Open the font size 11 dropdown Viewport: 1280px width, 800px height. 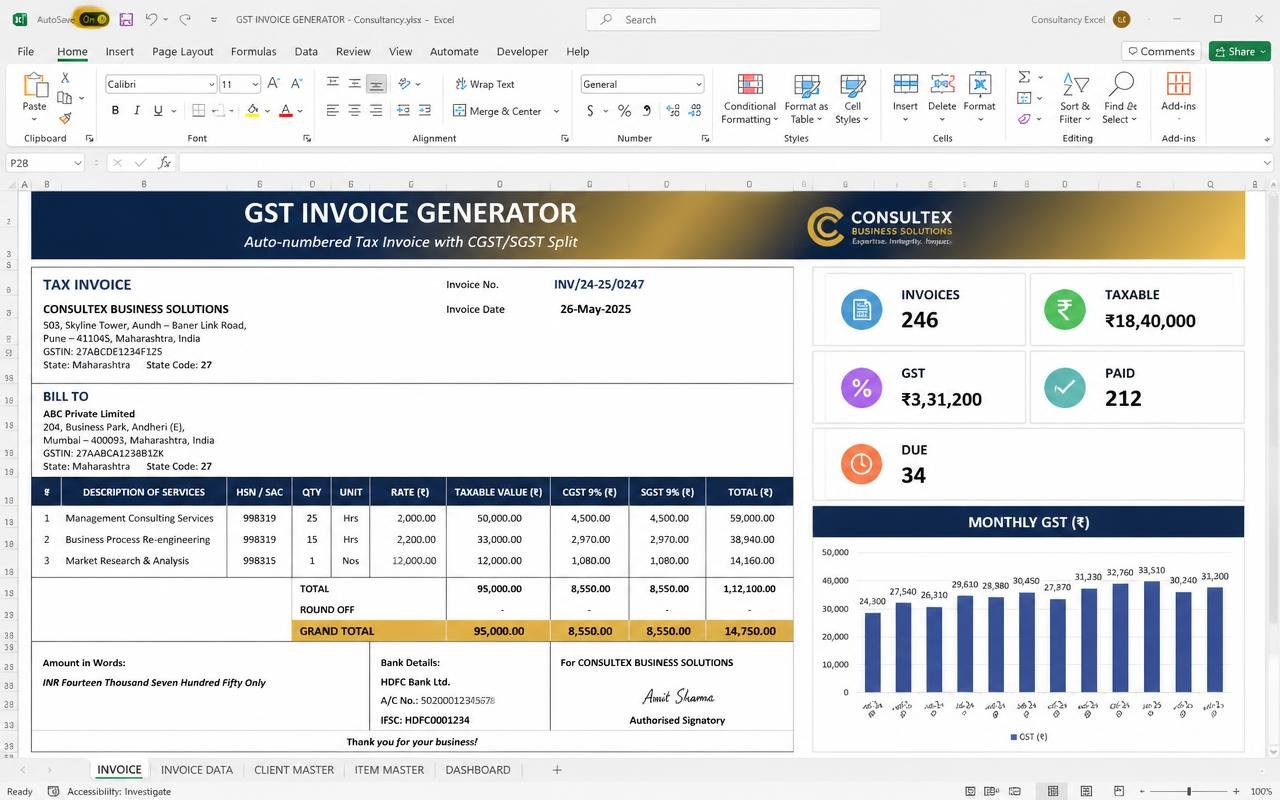[256, 84]
